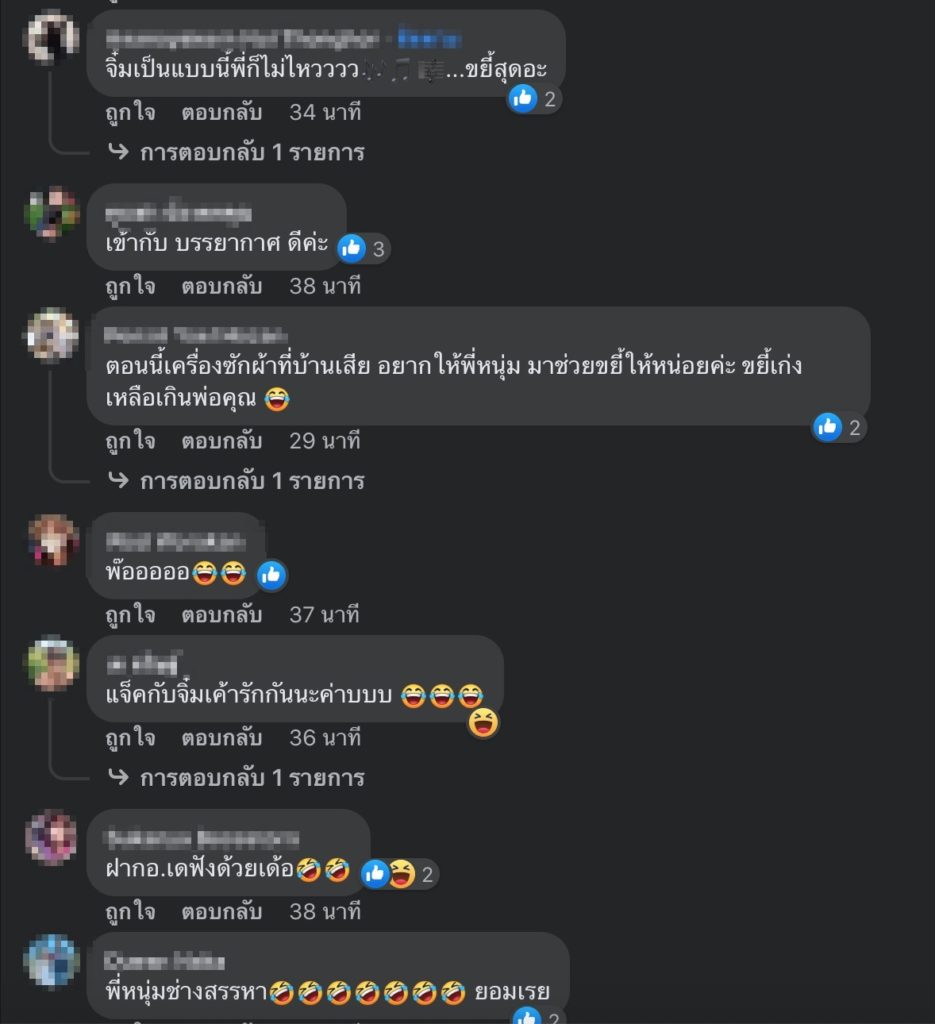The height and width of the screenshot is (1024, 935).
Task: Expand การตอบกลับ 1 รายการ under the 36 นาที comment
Action: coord(237,778)
